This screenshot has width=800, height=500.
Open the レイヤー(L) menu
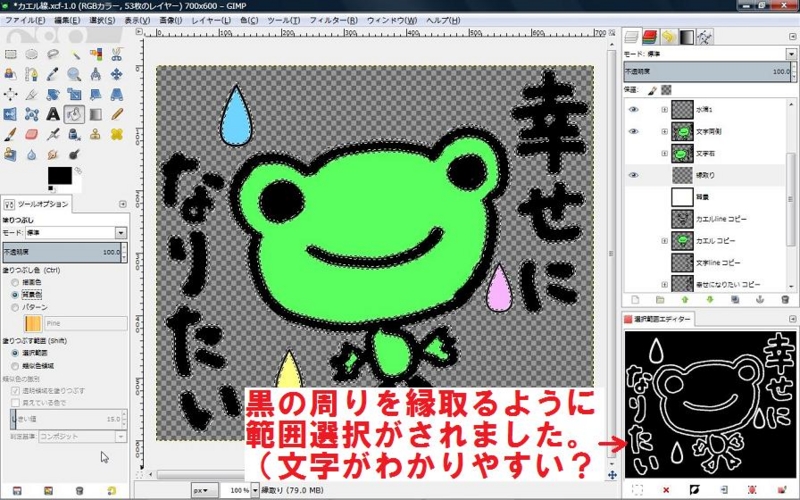pyautogui.click(x=211, y=20)
